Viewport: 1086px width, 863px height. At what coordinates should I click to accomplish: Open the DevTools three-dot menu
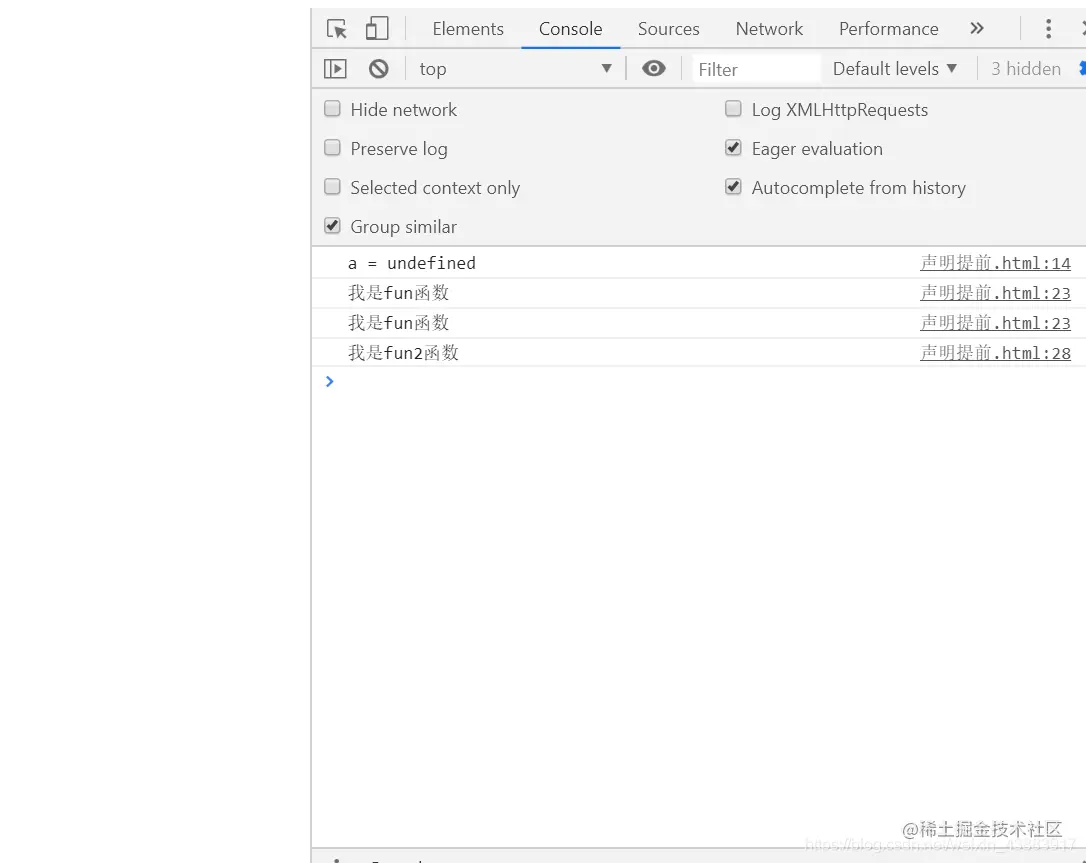point(1048,28)
